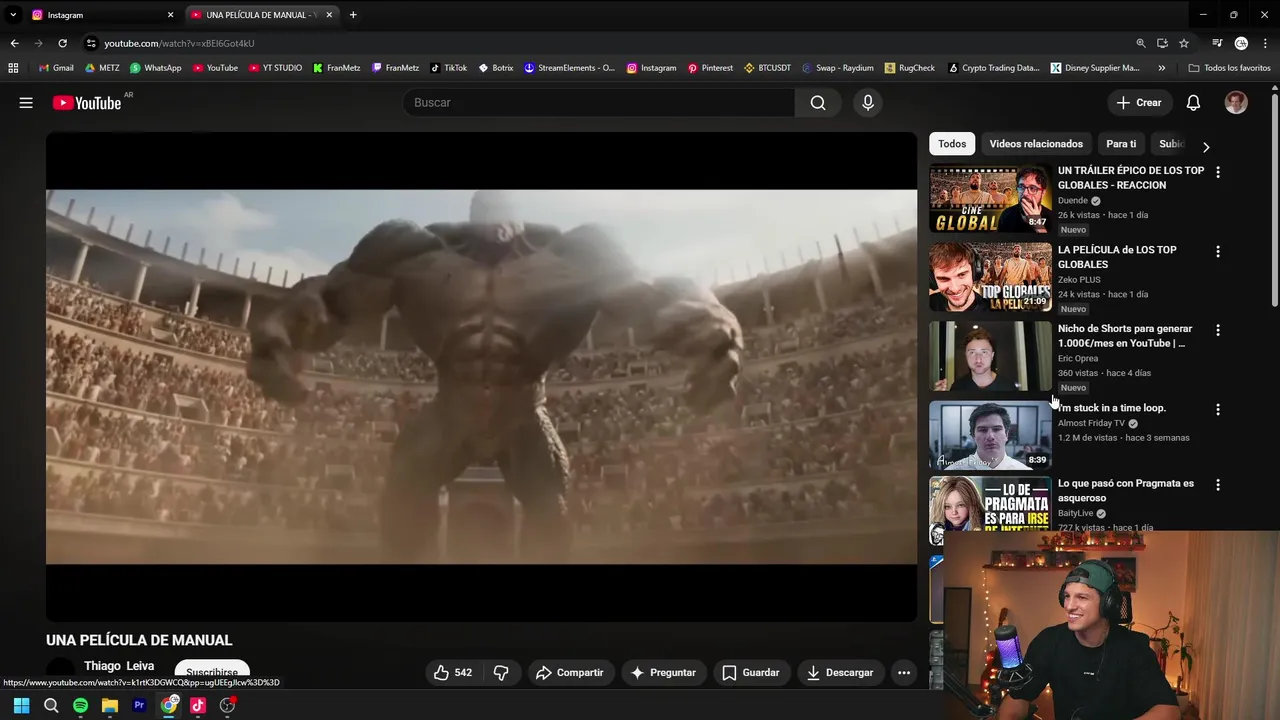Screen dimensions: 1280x720
Task: Click Guardar to save the video
Action: 750,673
